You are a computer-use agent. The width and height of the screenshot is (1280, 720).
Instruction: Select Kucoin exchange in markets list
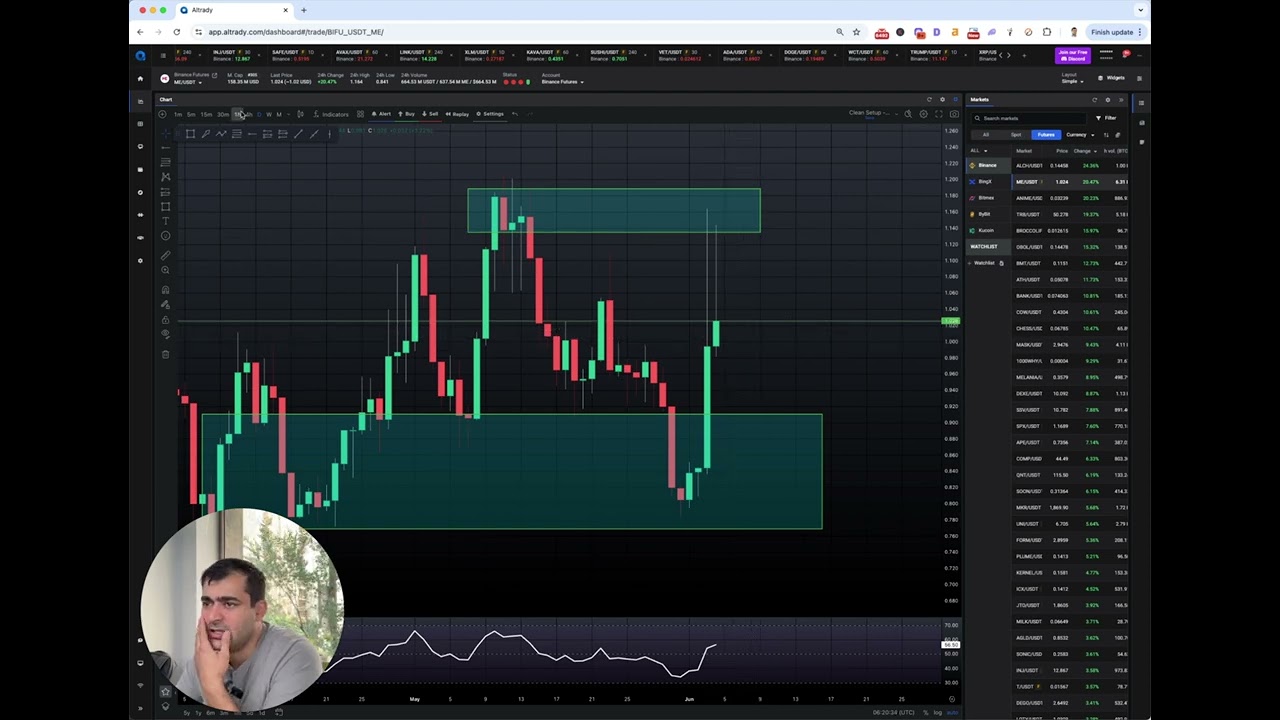[x=986, y=230]
